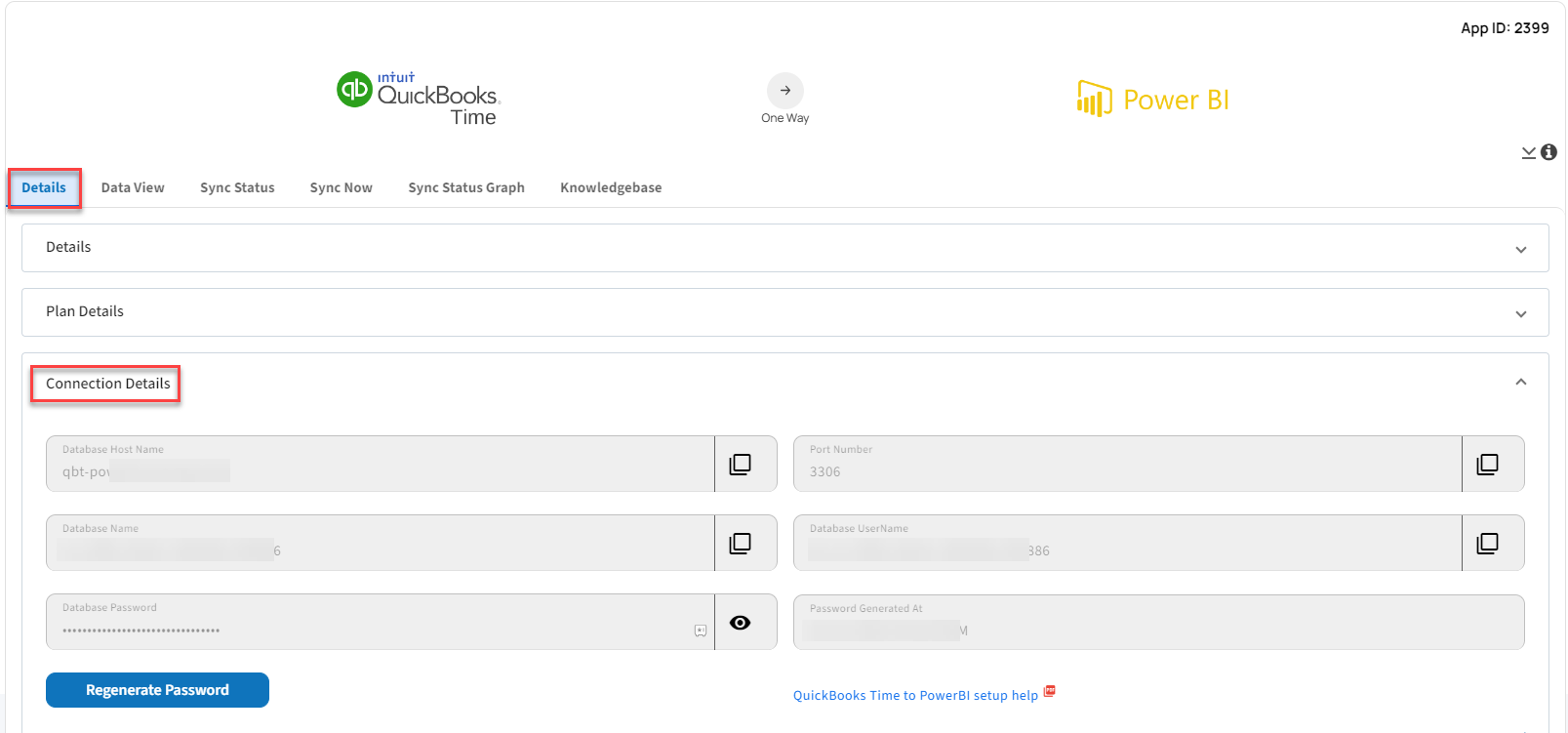The width and height of the screenshot is (1568, 733).
Task: Click the Database Name field
Action: point(381,543)
